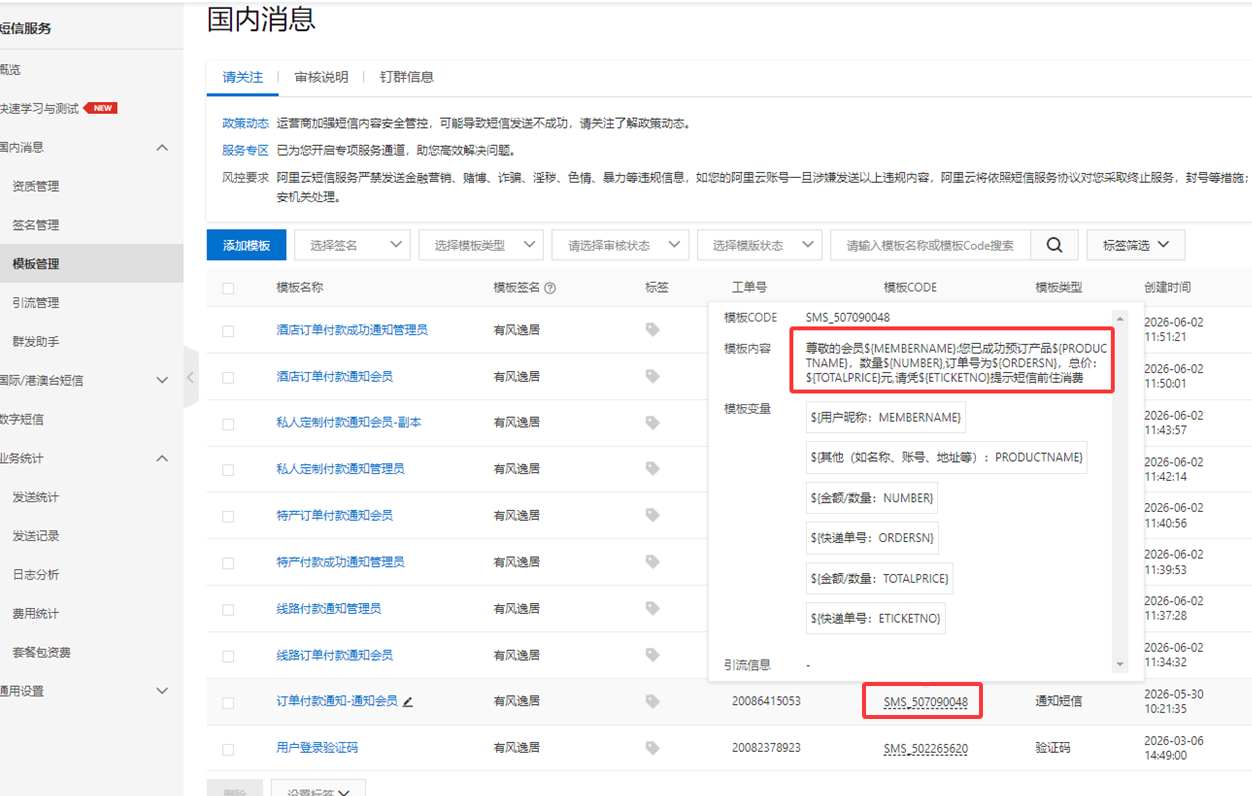This screenshot has height=796, width=1252.
Task: Switch to the 审核说明 tab
Action: tap(321, 77)
